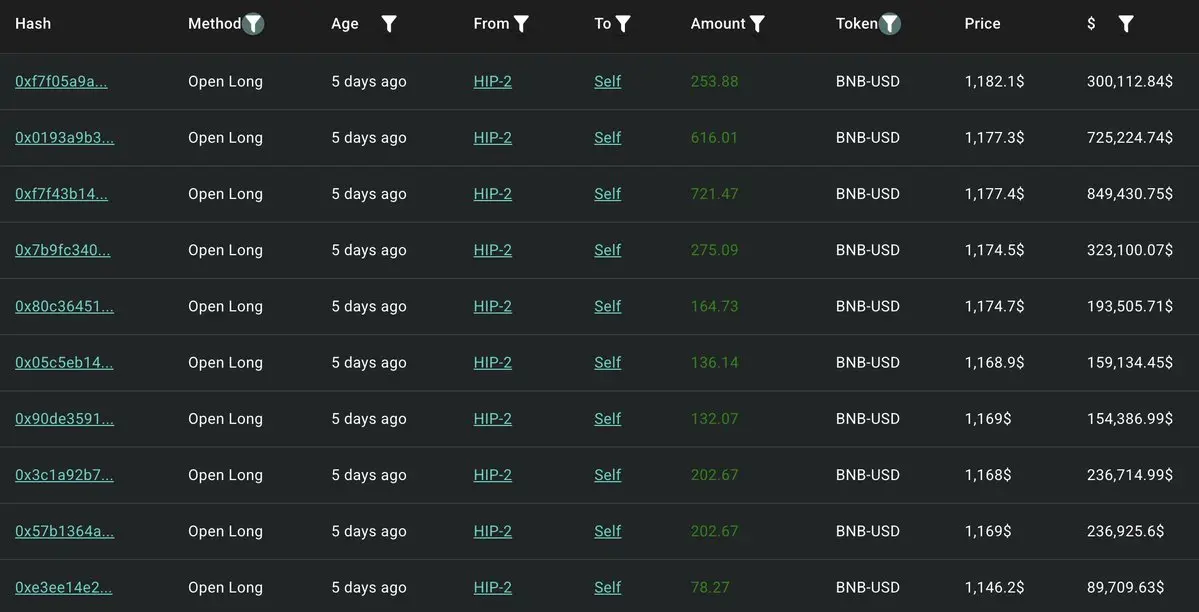Open the To column filter
The image size is (1199, 612).
tap(623, 24)
